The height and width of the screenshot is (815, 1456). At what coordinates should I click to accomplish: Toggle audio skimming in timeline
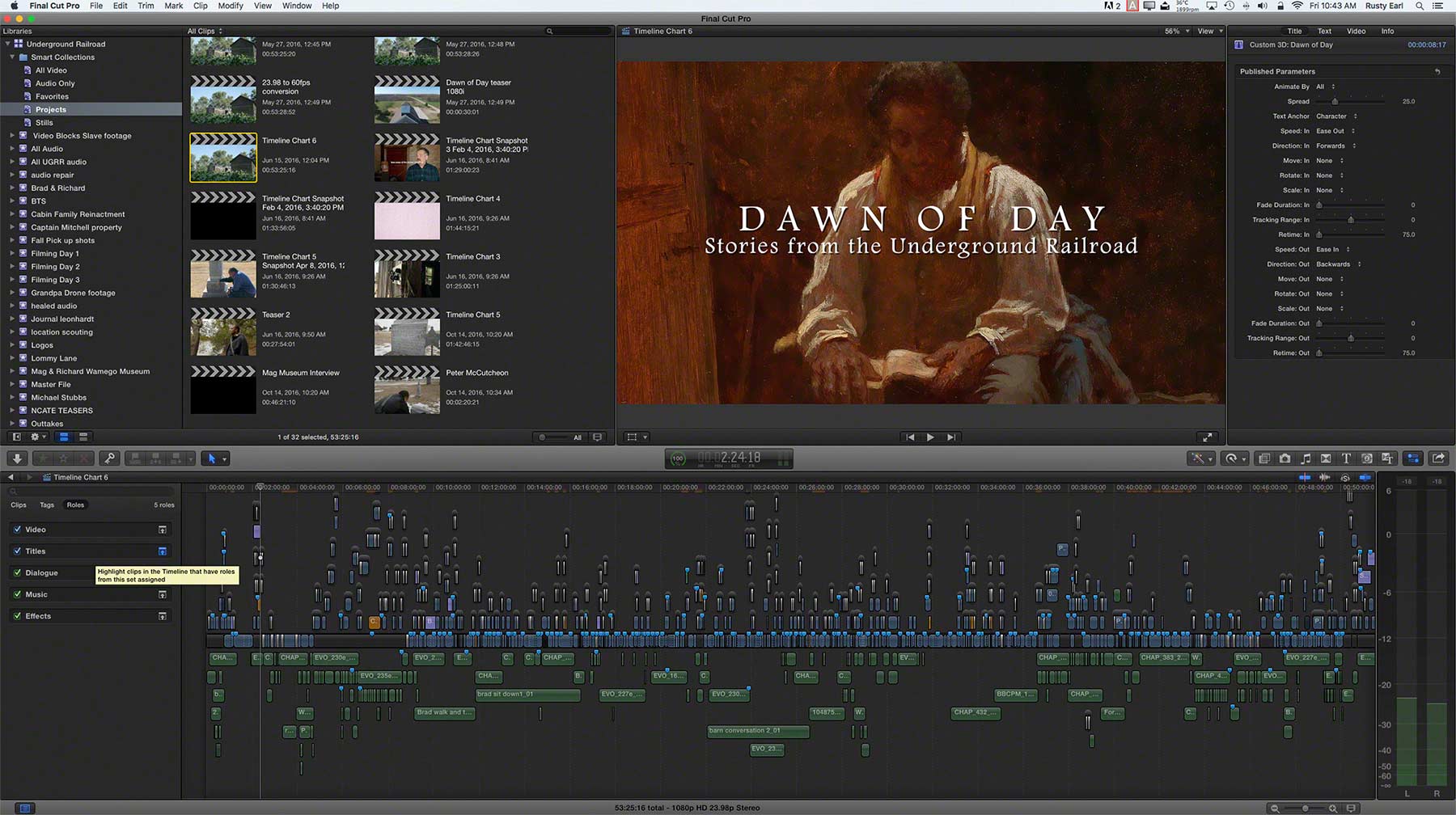1325,477
